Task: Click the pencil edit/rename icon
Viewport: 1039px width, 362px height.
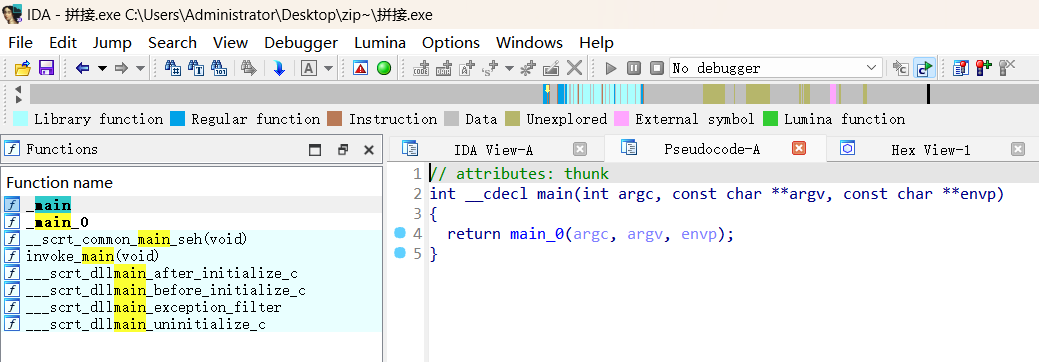Action: point(551,68)
